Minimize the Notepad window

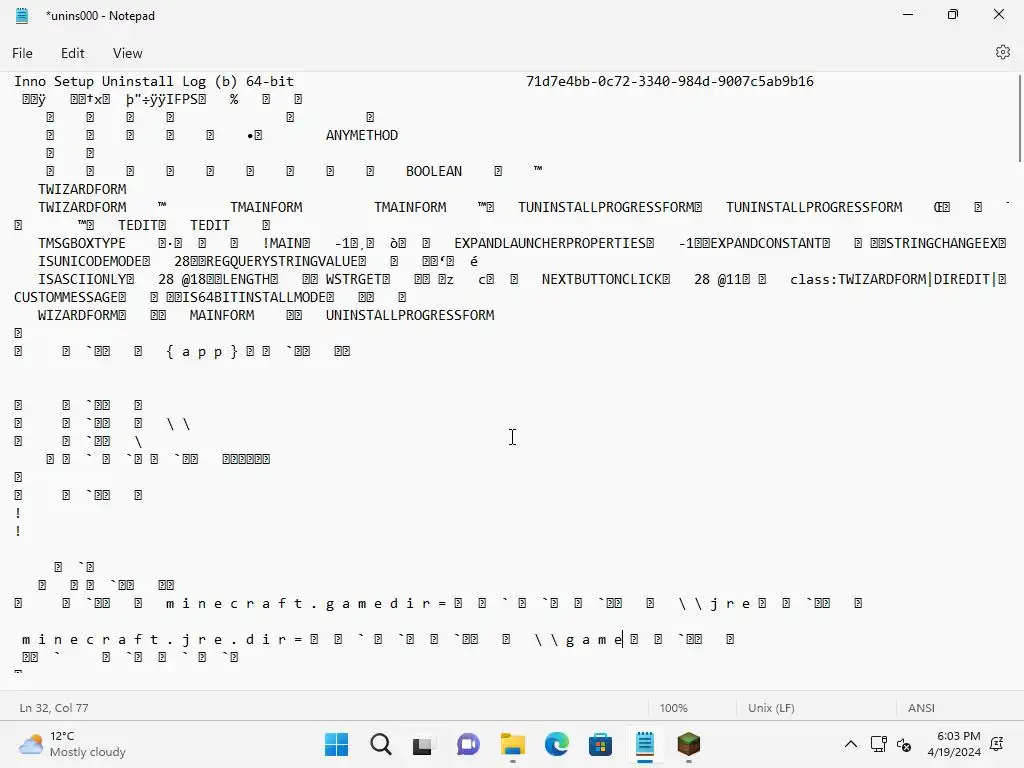pyautogui.click(x=908, y=14)
